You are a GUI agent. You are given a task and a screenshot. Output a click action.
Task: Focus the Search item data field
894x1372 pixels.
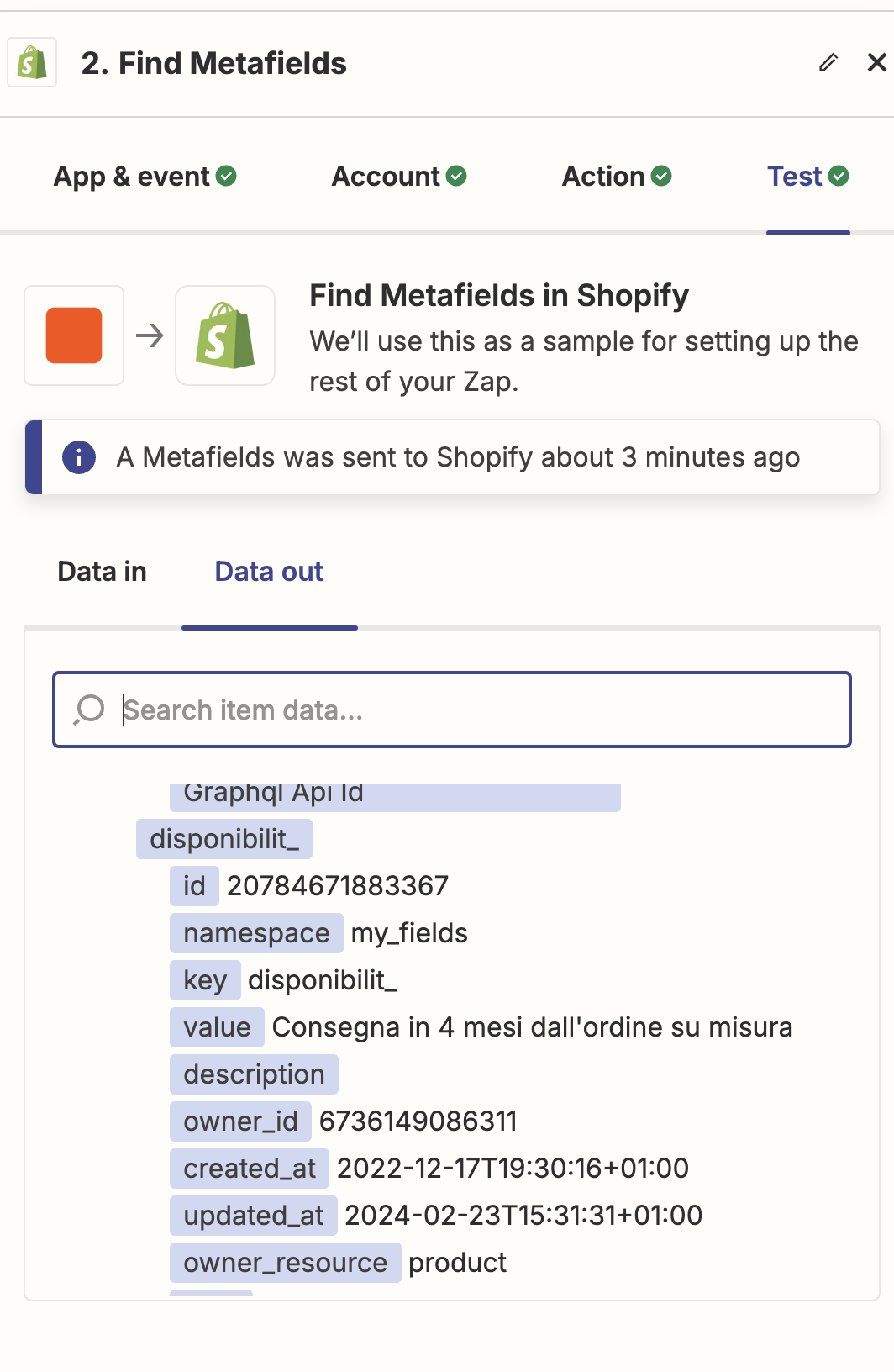pos(452,710)
